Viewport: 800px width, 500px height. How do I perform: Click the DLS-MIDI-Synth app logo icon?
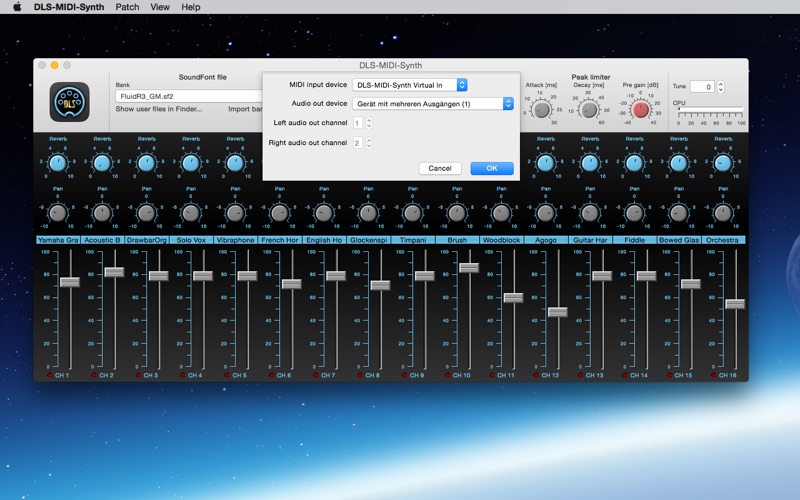pyautogui.click(x=70, y=102)
